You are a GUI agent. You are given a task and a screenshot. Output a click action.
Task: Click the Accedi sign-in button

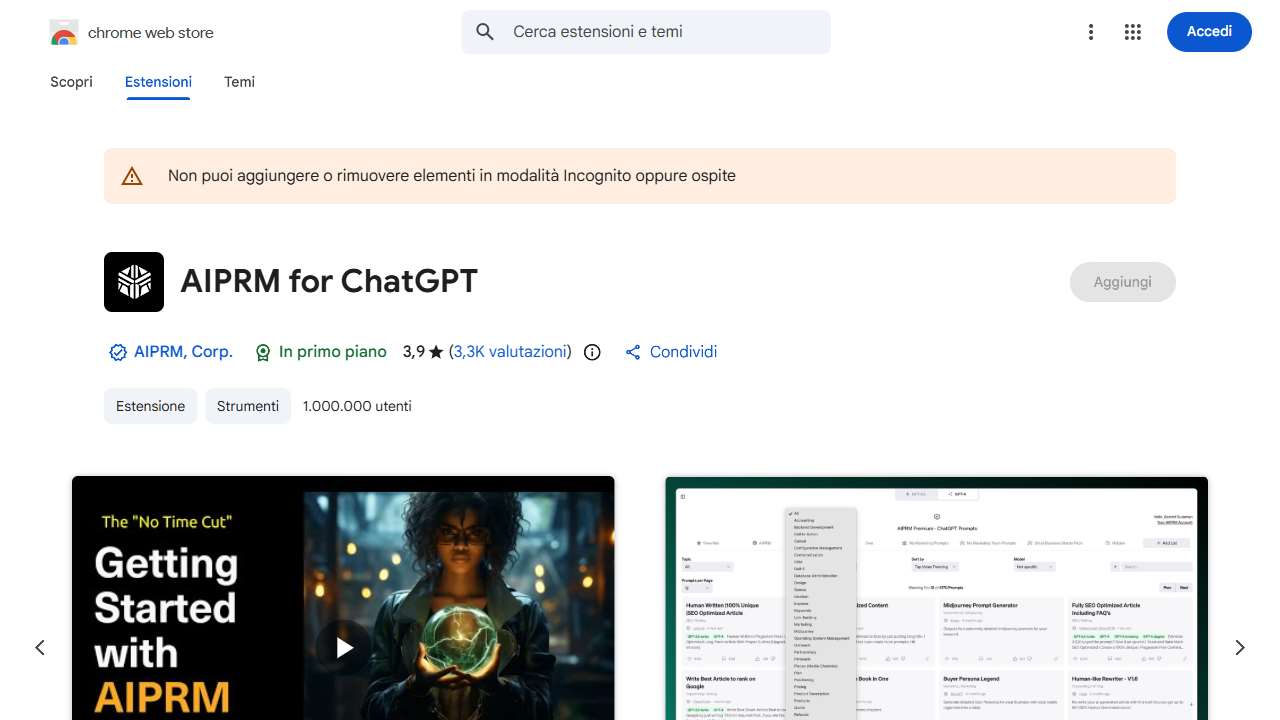1209,32
